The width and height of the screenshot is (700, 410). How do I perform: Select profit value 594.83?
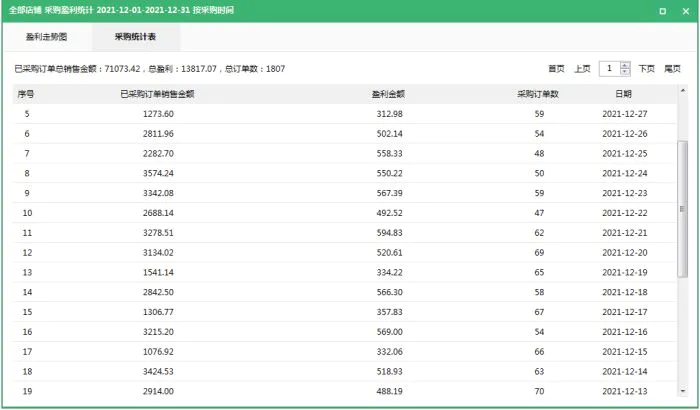(389, 233)
